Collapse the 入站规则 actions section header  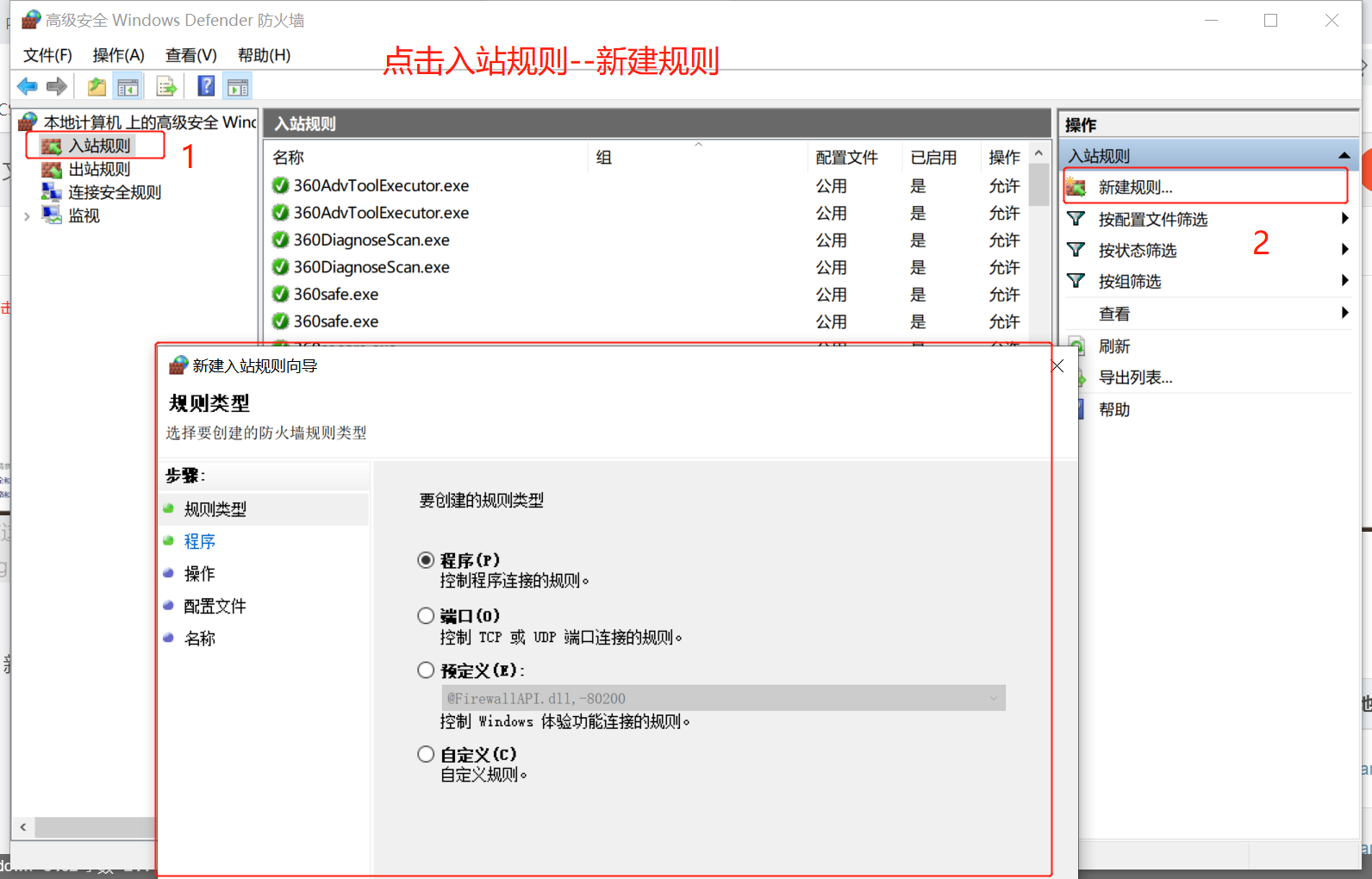(1344, 156)
